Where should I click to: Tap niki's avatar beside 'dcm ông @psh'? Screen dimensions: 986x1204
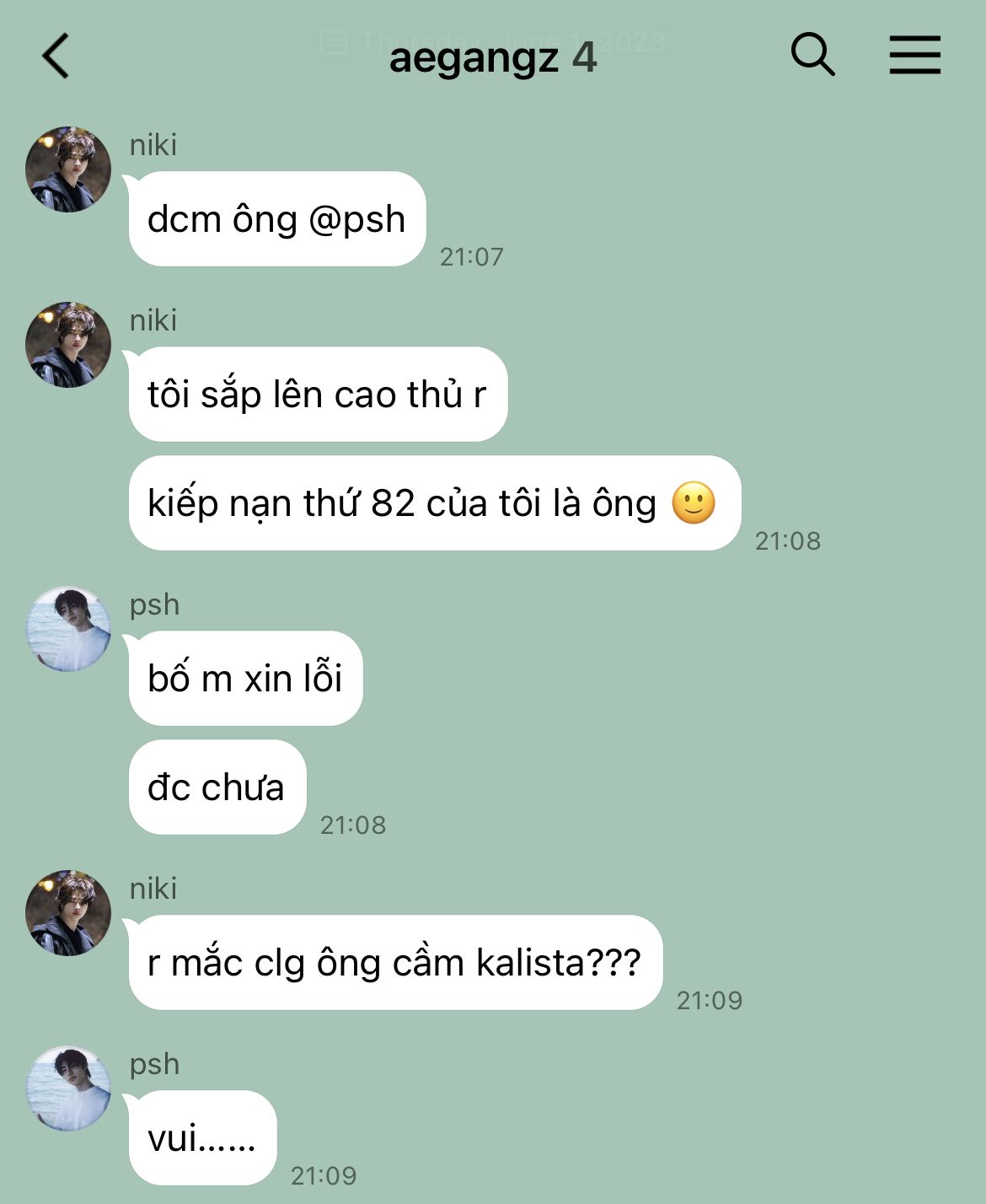pyautogui.click(x=68, y=169)
